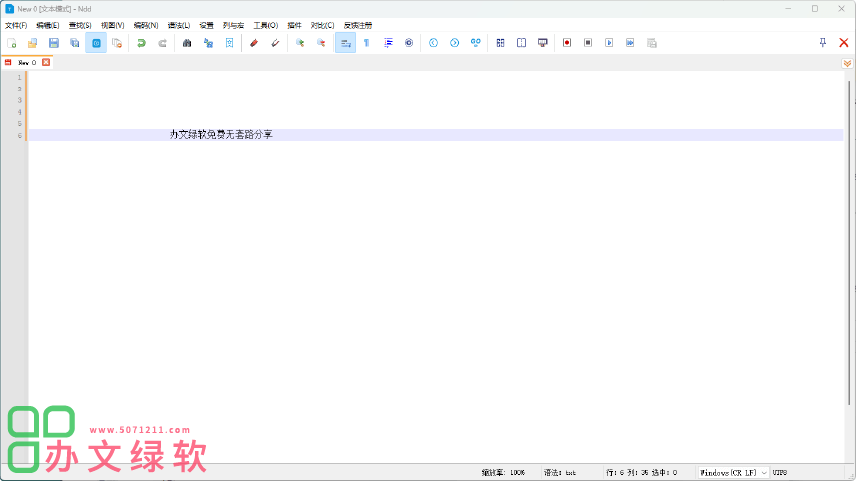Viewport: 856px width, 482px height.
Task: Start macro recording with red record icon
Action: tap(566, 43)
